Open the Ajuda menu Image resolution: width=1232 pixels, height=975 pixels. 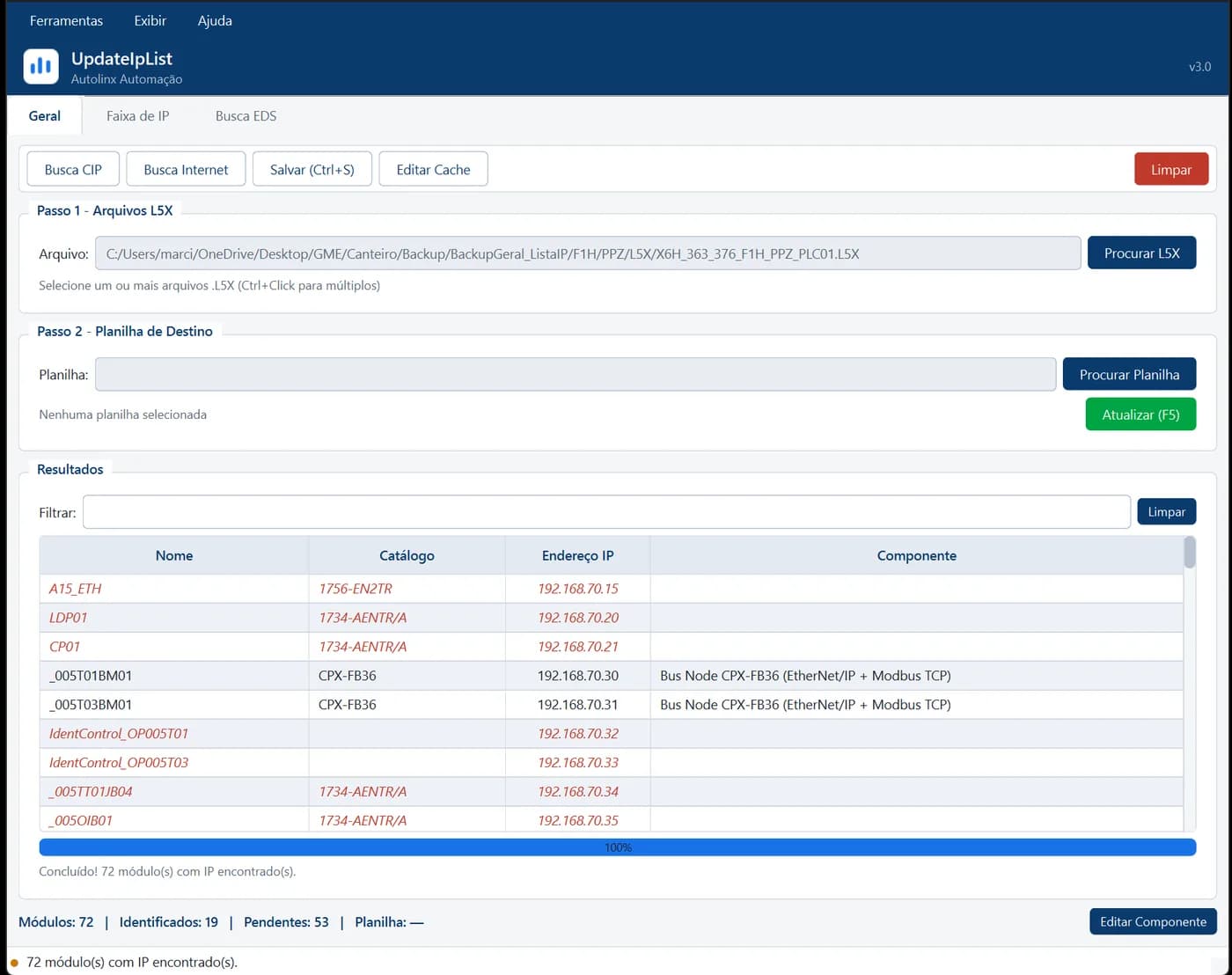pos(215,20)
